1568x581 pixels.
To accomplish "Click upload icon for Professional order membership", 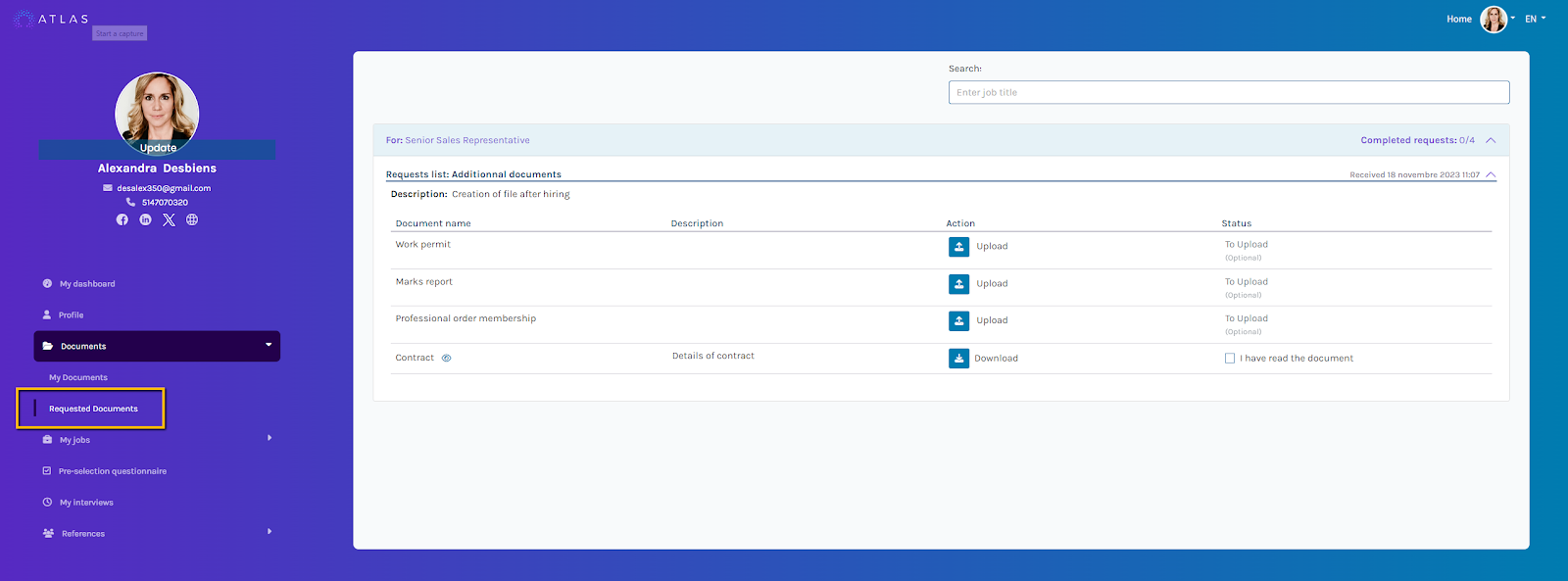I will click(958, 320).
